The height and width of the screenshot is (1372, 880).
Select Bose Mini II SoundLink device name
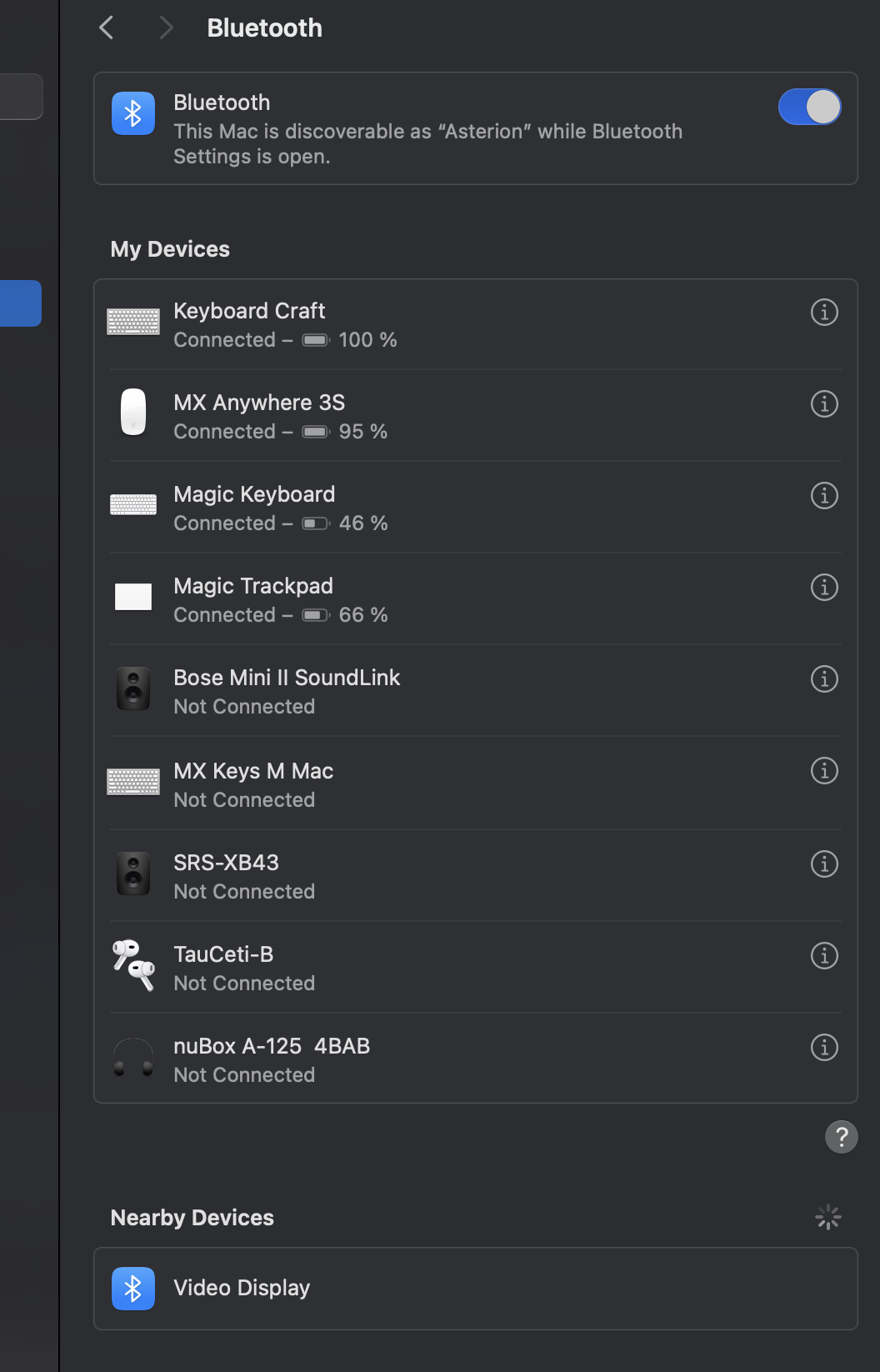tap(287, 678)
